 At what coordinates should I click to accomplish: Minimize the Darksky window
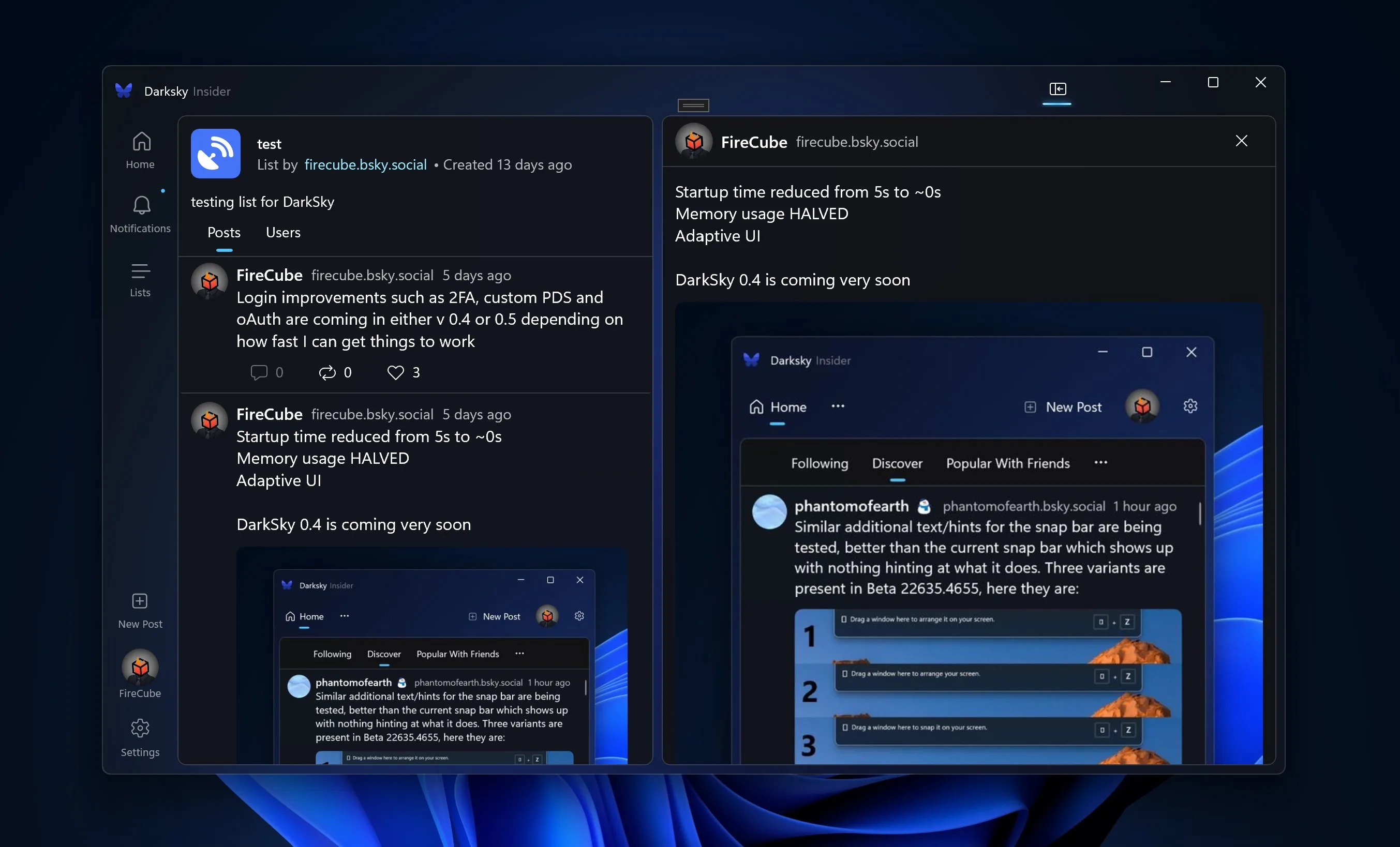tap(1165, 82)
